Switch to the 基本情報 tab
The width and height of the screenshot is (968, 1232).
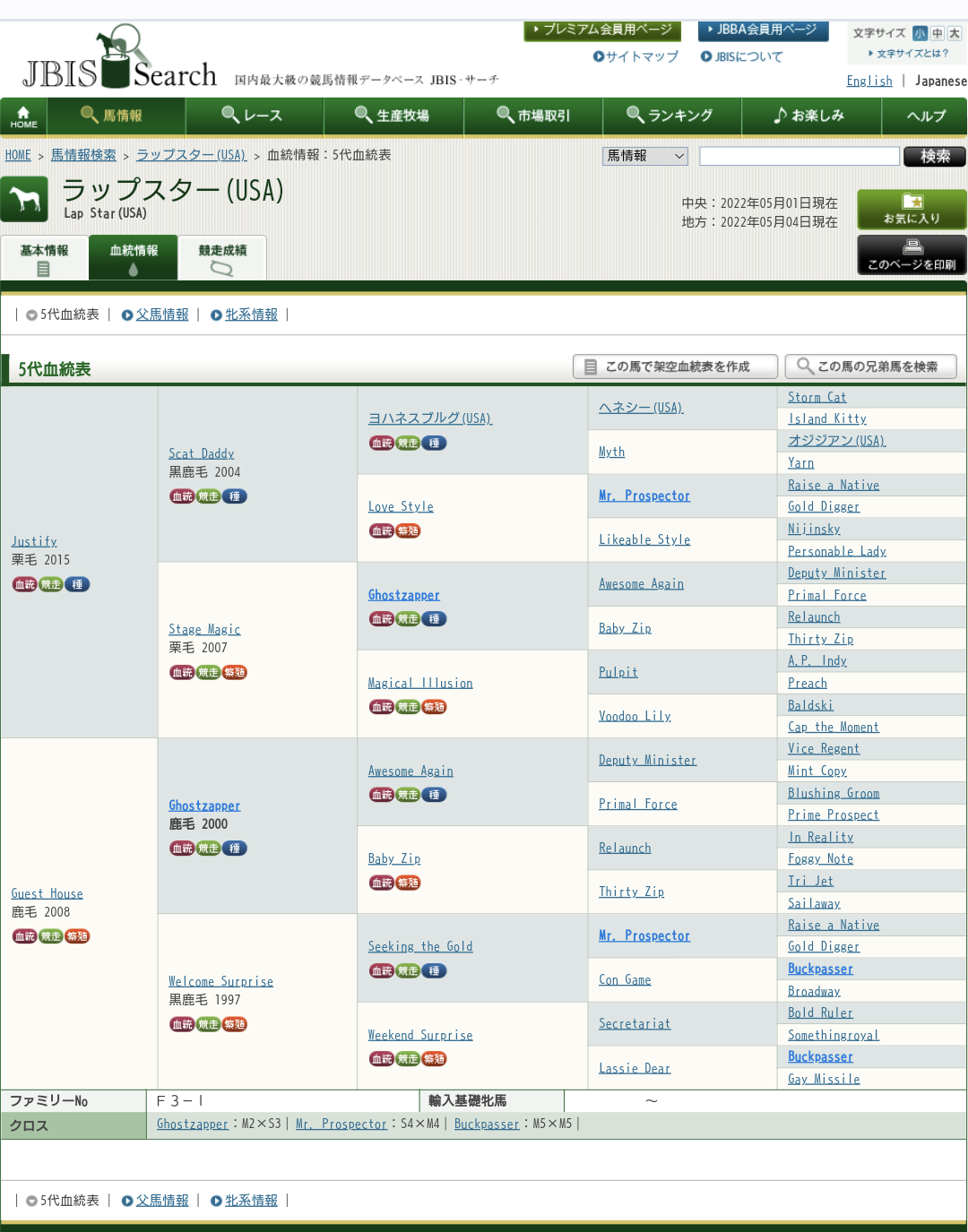coord(44,257)
